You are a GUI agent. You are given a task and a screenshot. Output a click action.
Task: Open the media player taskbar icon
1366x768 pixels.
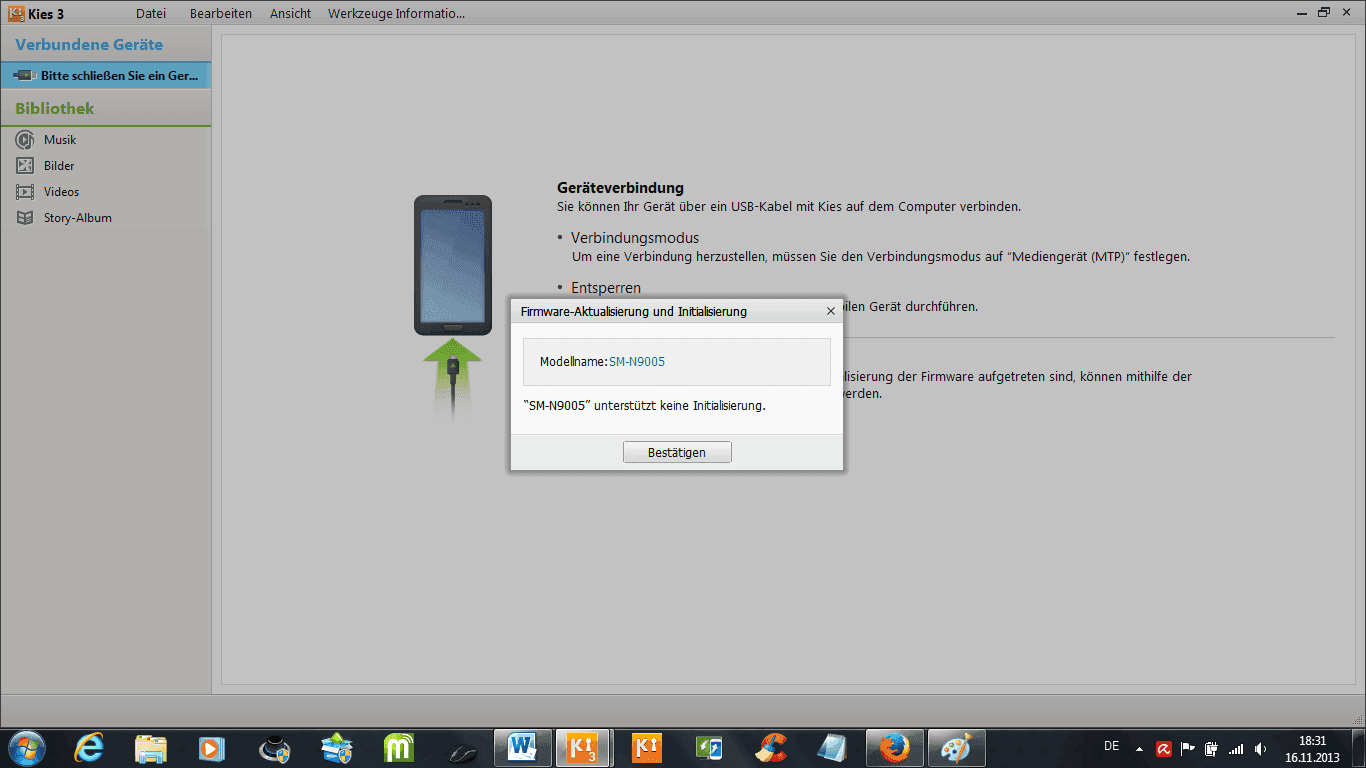pyautogui.click(x=213, y=748)
